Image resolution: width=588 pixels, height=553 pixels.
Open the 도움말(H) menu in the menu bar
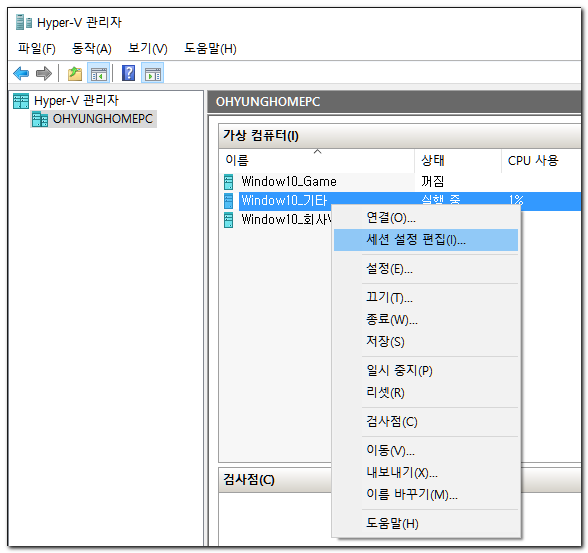pyautogui.click(x=210, y=48)
